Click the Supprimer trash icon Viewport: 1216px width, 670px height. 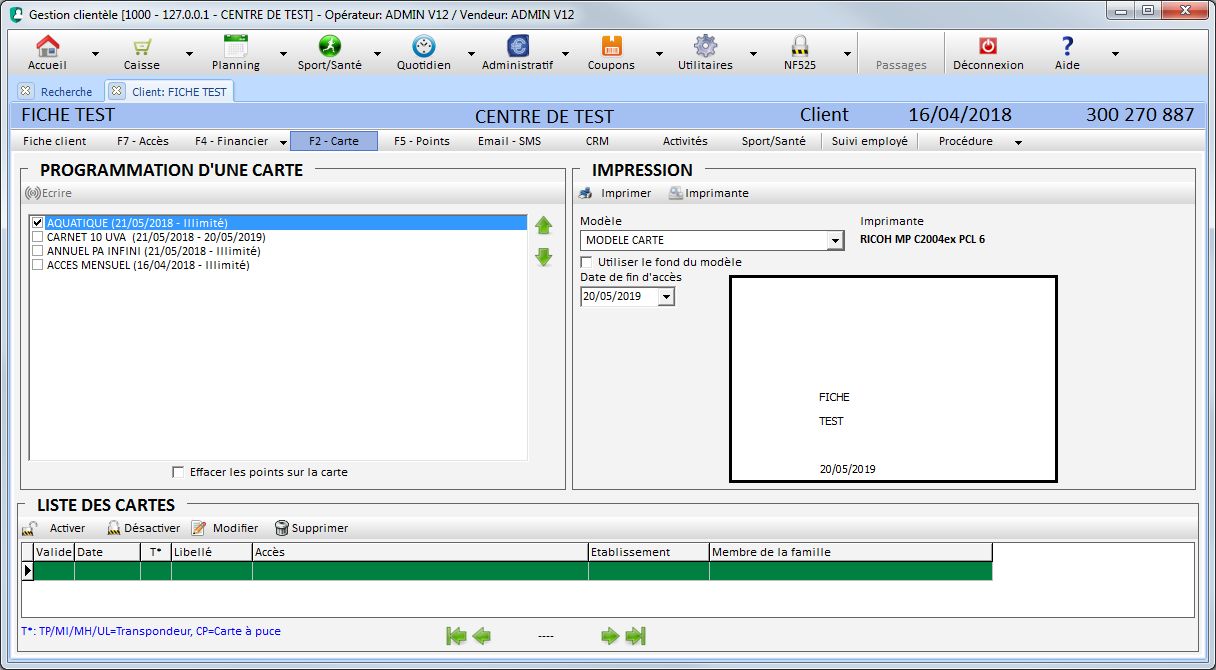pos(282,528)
